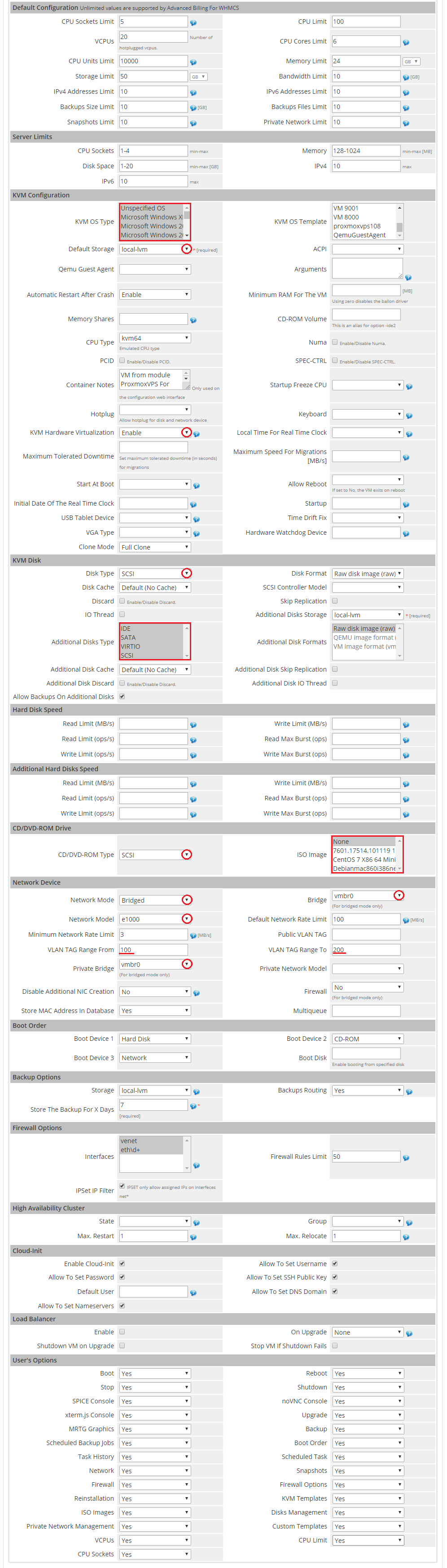Click the Server Limits Disk Space field
447x1568 pixels.
[x=153, y=166]
